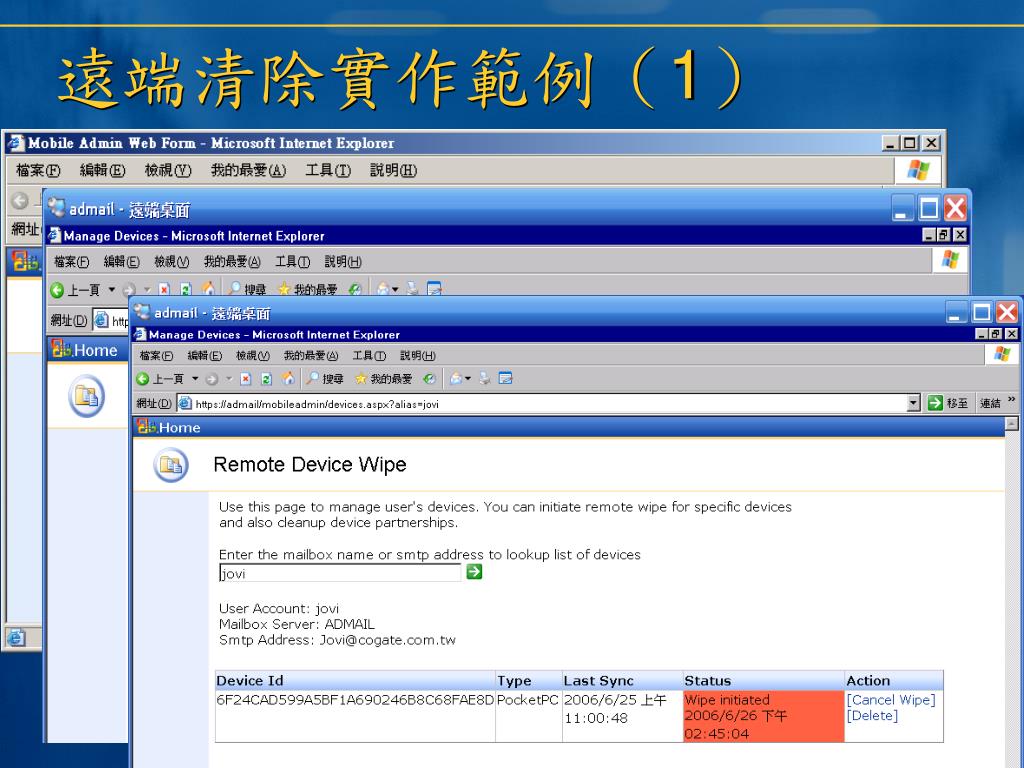Click folder icon beside Remote Device Wipe heading

[x=171, y=465]
